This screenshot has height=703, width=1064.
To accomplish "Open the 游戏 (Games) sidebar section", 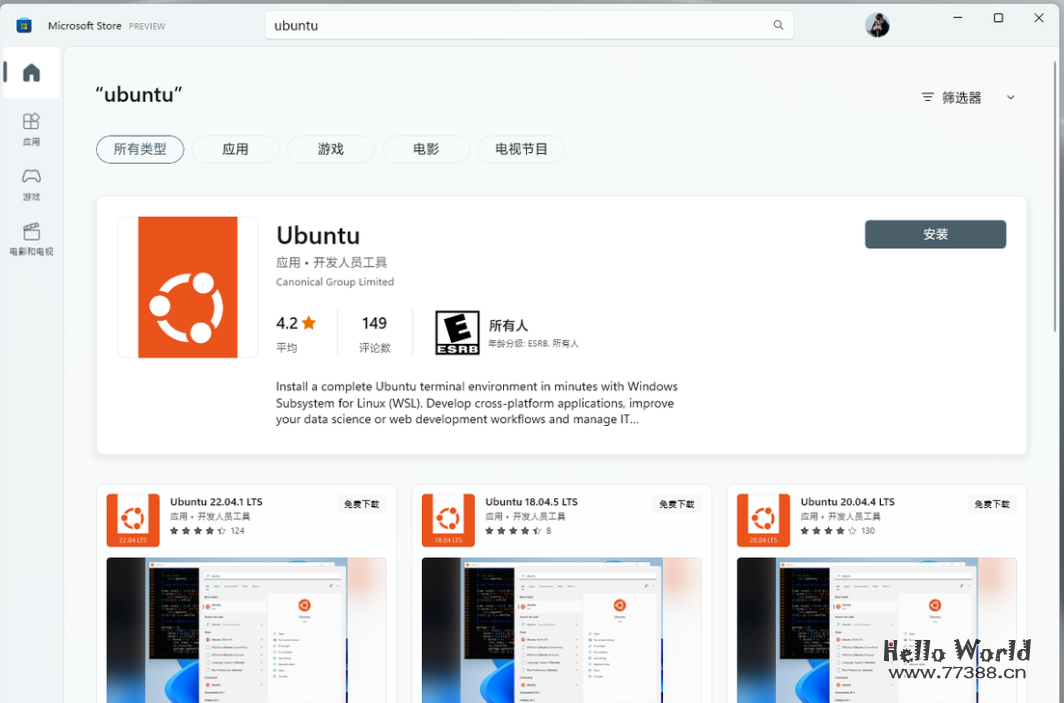I will pyautogui.click(x=31, y=185).
